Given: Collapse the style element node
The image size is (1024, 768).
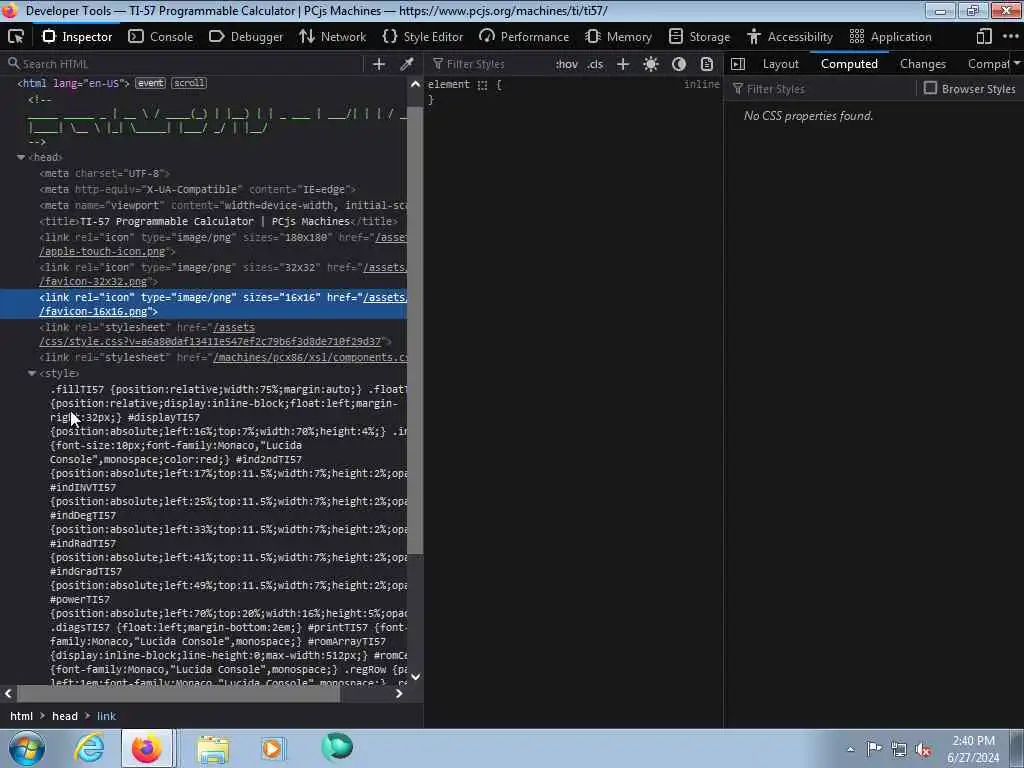Looking at the screenshot, I should click(x=32, y=374).
